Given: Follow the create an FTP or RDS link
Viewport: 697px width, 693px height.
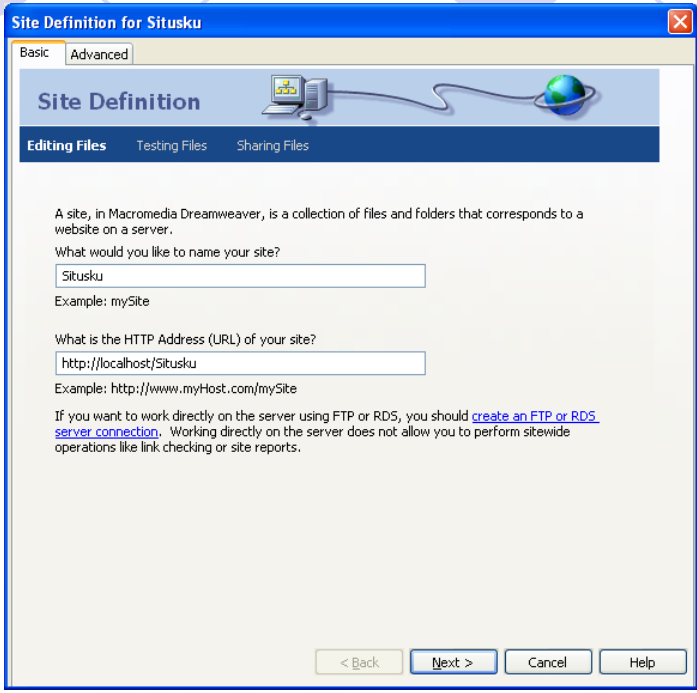Looking at the screenshot, I should click(x=535, y=416).
